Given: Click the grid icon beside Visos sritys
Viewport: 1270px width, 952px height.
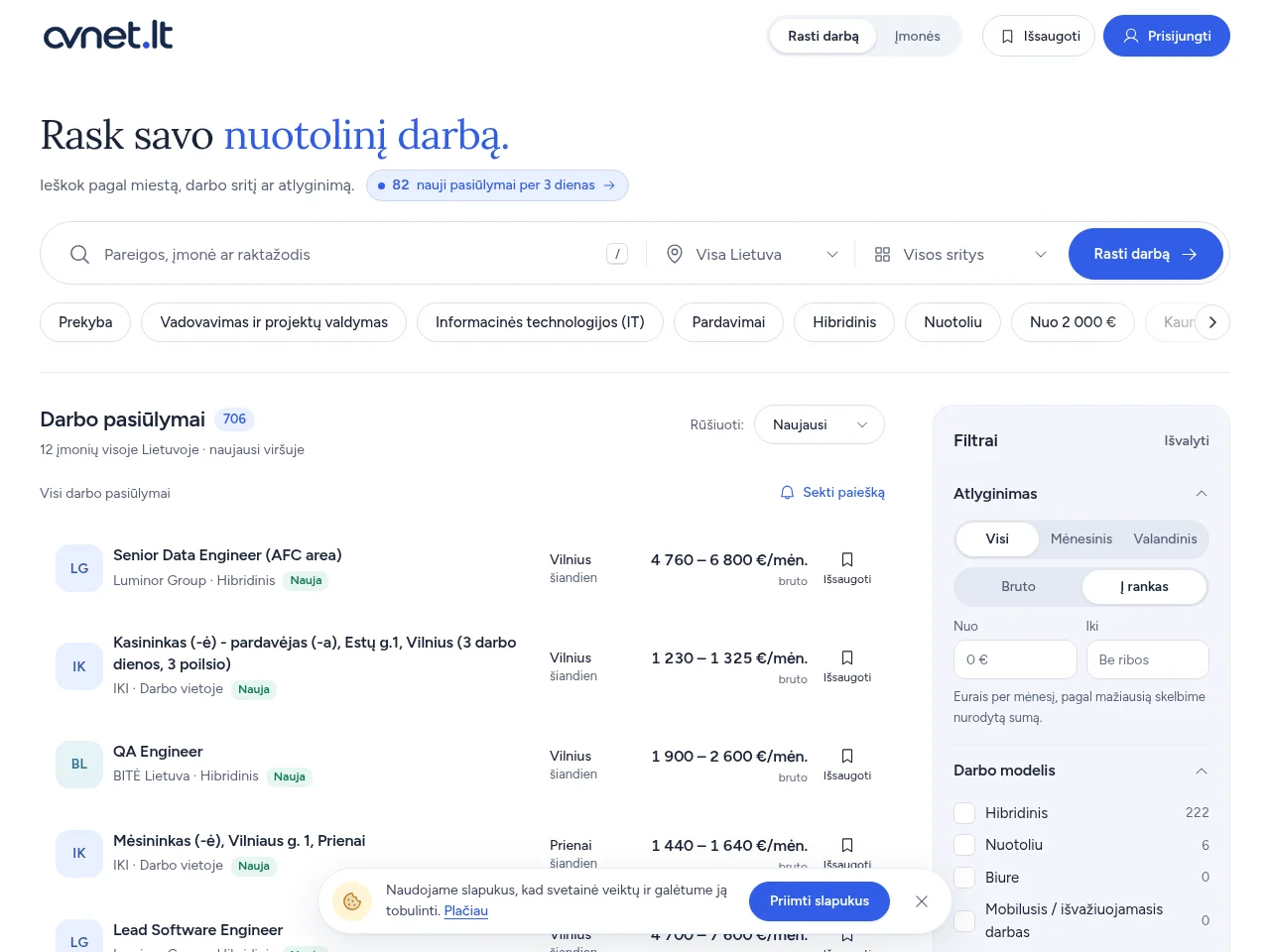Looking at the screenshot, I should click(882, 255).
